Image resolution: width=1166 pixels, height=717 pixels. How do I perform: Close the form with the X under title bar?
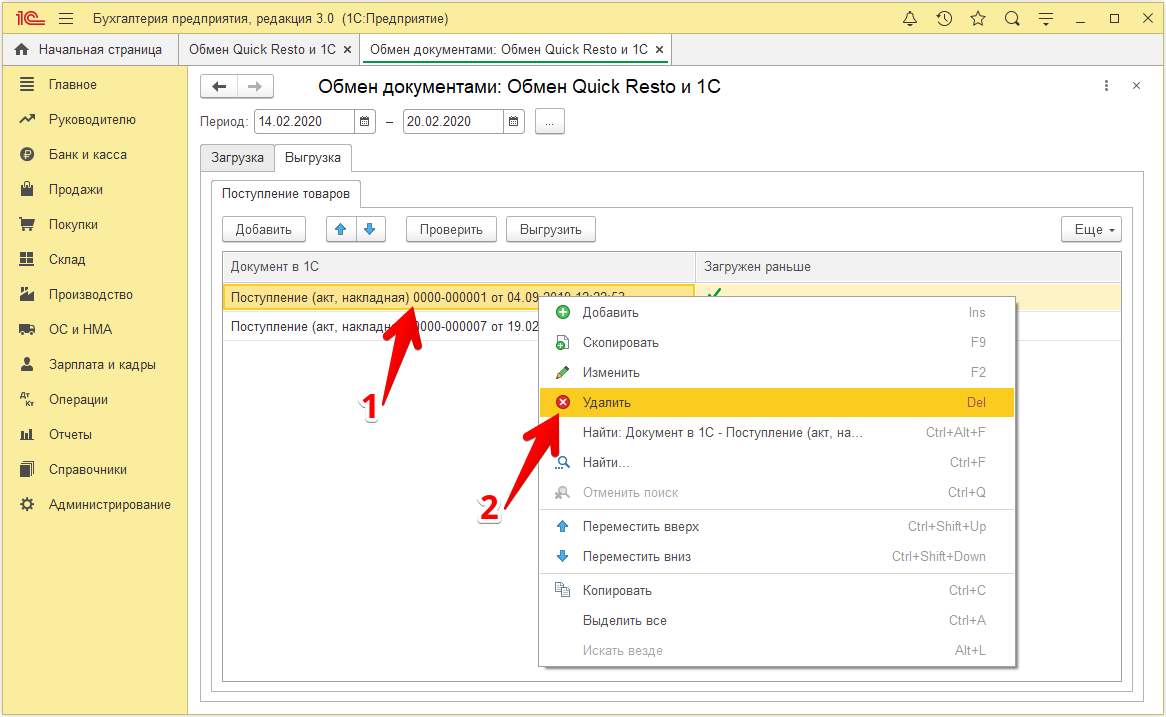(1136, 86)
